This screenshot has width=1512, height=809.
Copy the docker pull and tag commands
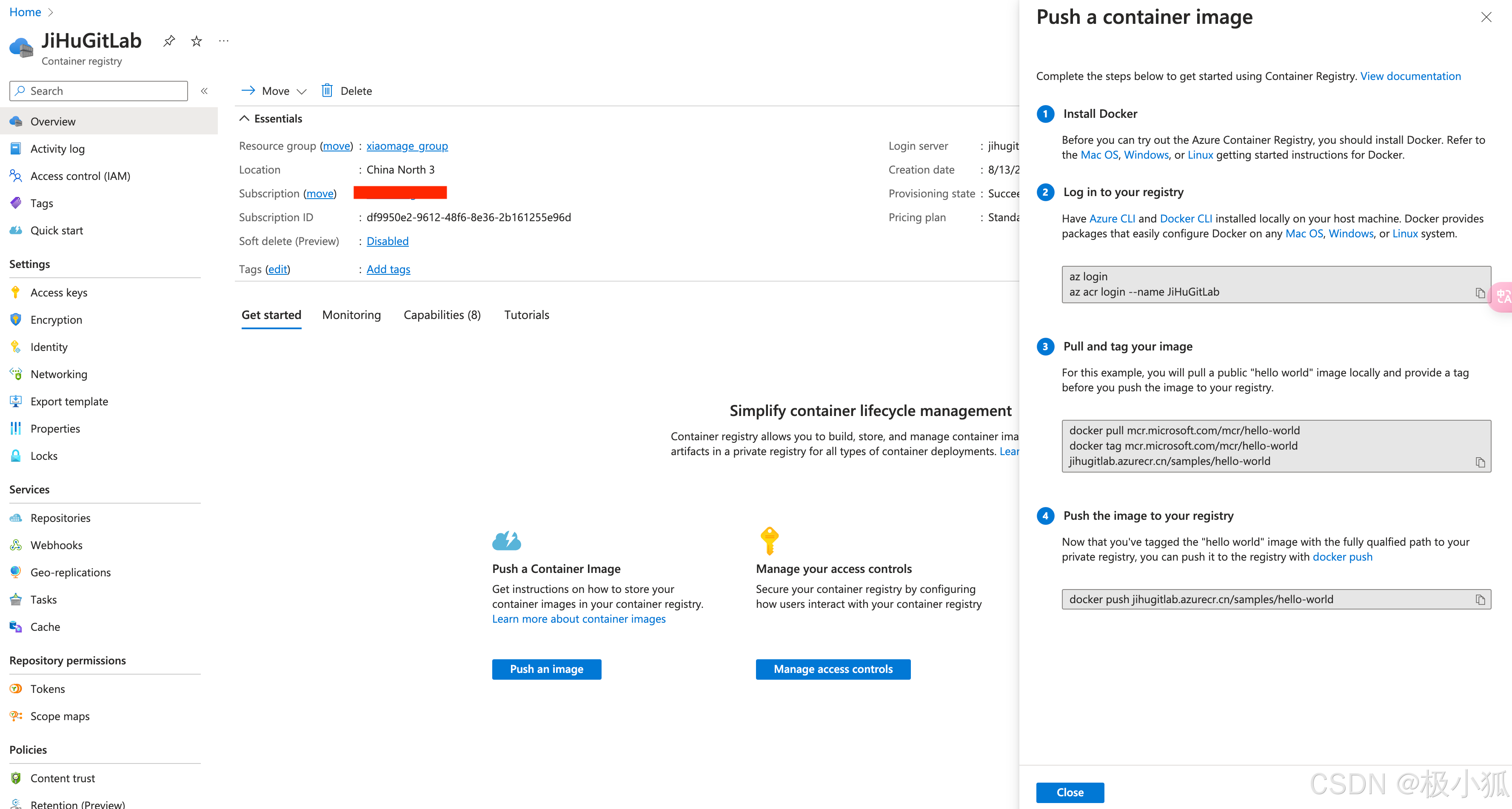click(1480, 462)
